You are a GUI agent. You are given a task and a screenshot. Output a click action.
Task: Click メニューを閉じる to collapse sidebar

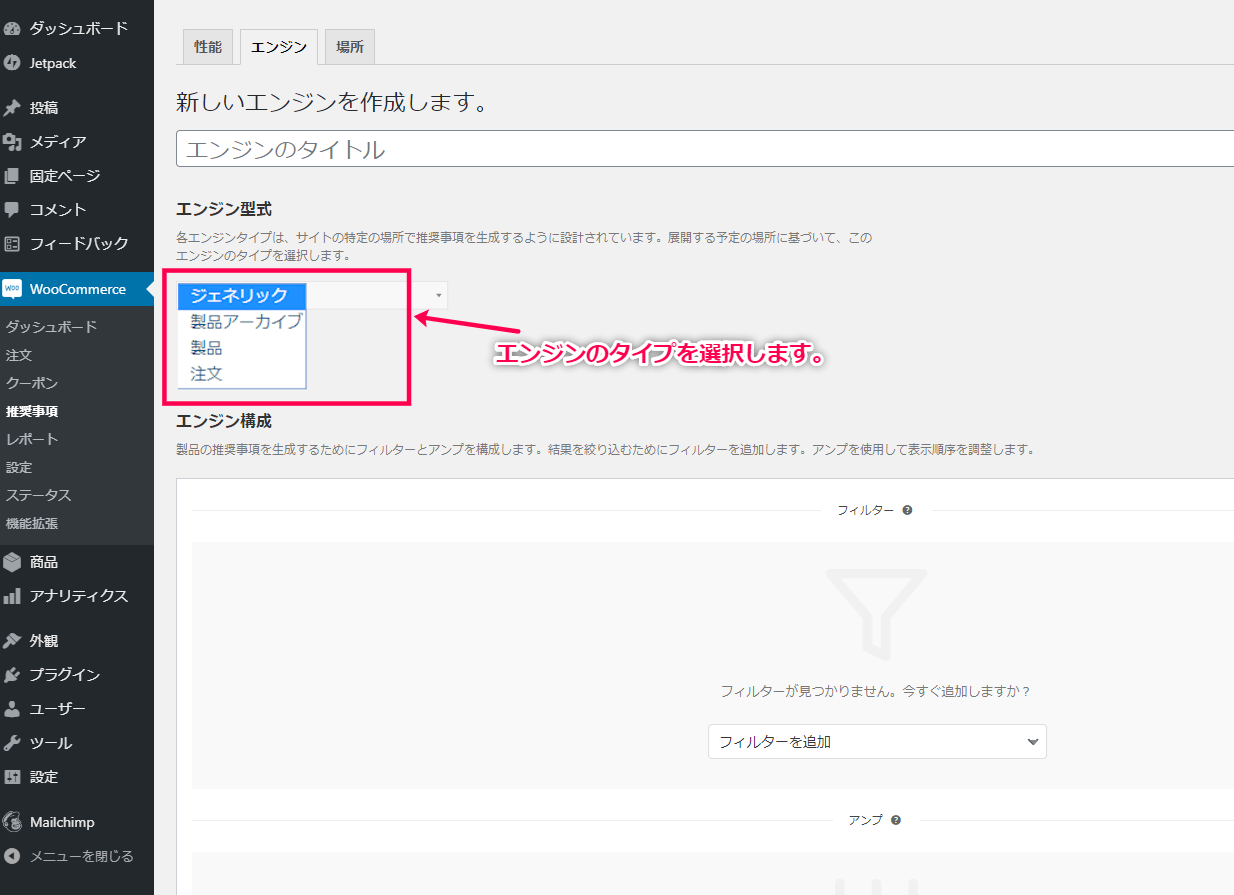(x=81, y=856)
